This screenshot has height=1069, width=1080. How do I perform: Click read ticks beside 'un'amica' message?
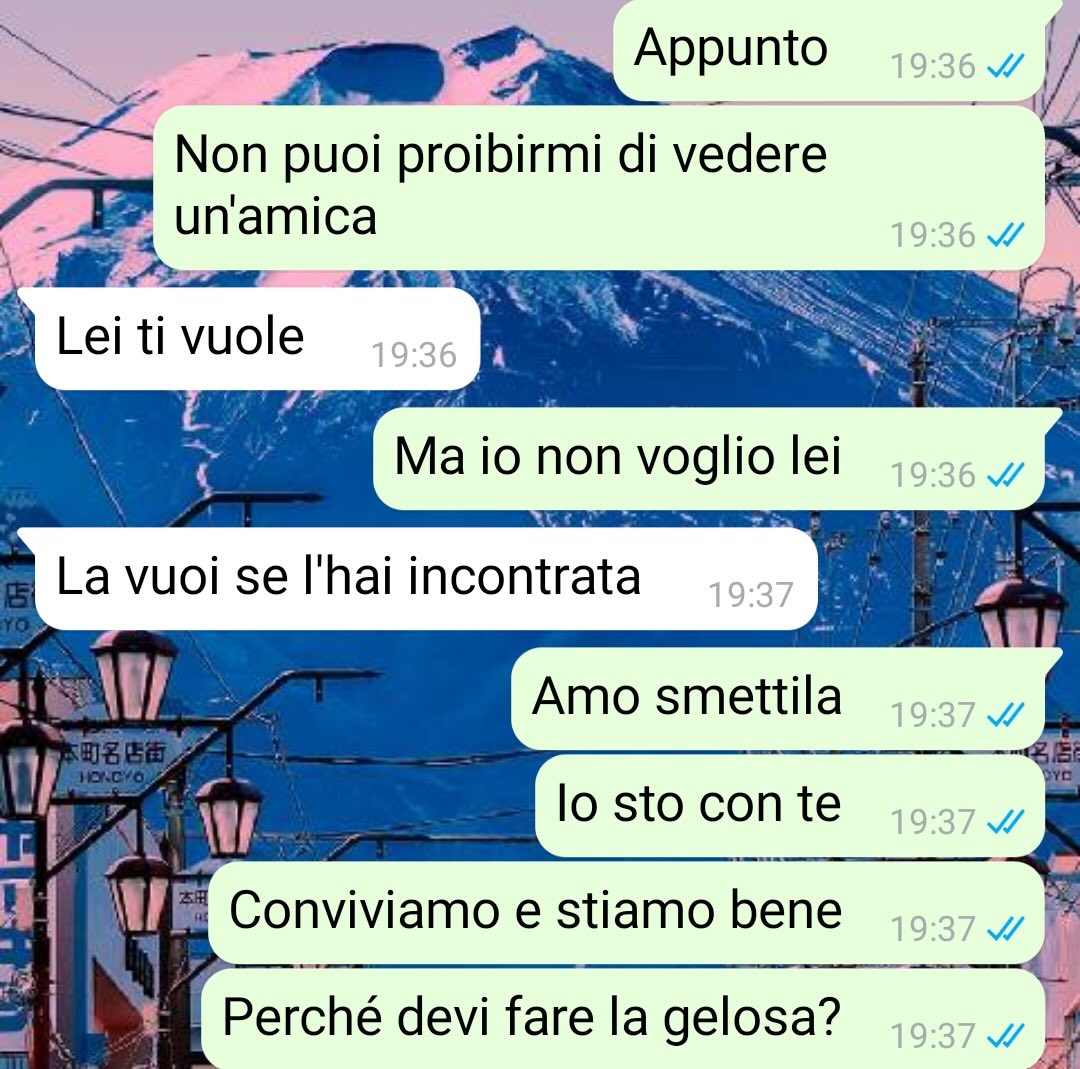pos(1006,236)
